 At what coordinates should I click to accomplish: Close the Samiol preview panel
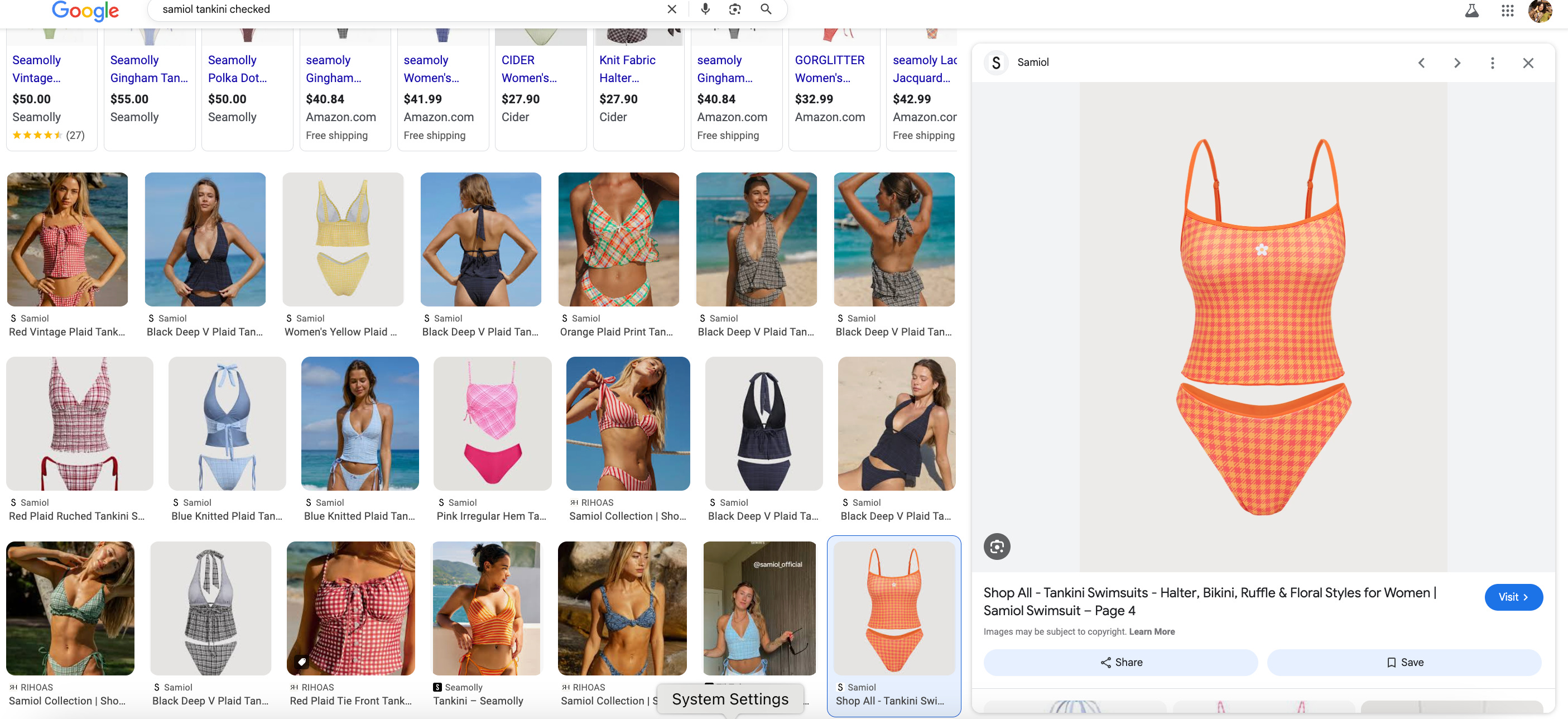pos(1528,63)
